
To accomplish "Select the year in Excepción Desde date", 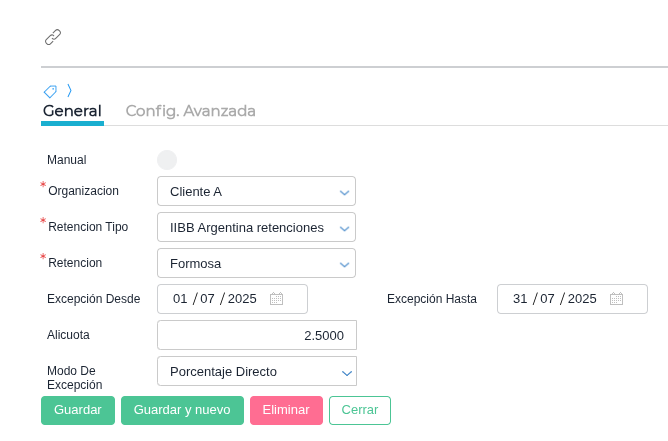I will coord(242,299).
